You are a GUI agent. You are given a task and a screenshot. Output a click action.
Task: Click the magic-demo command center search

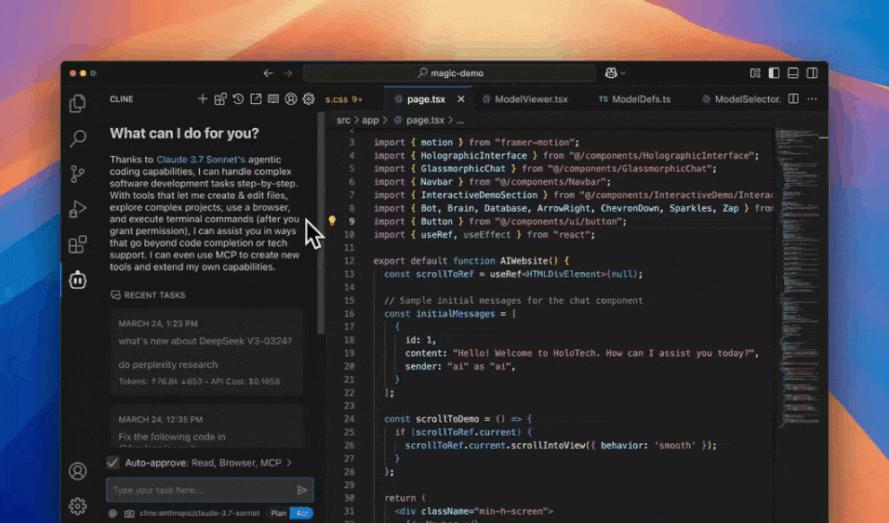click(x=450, y=73)
